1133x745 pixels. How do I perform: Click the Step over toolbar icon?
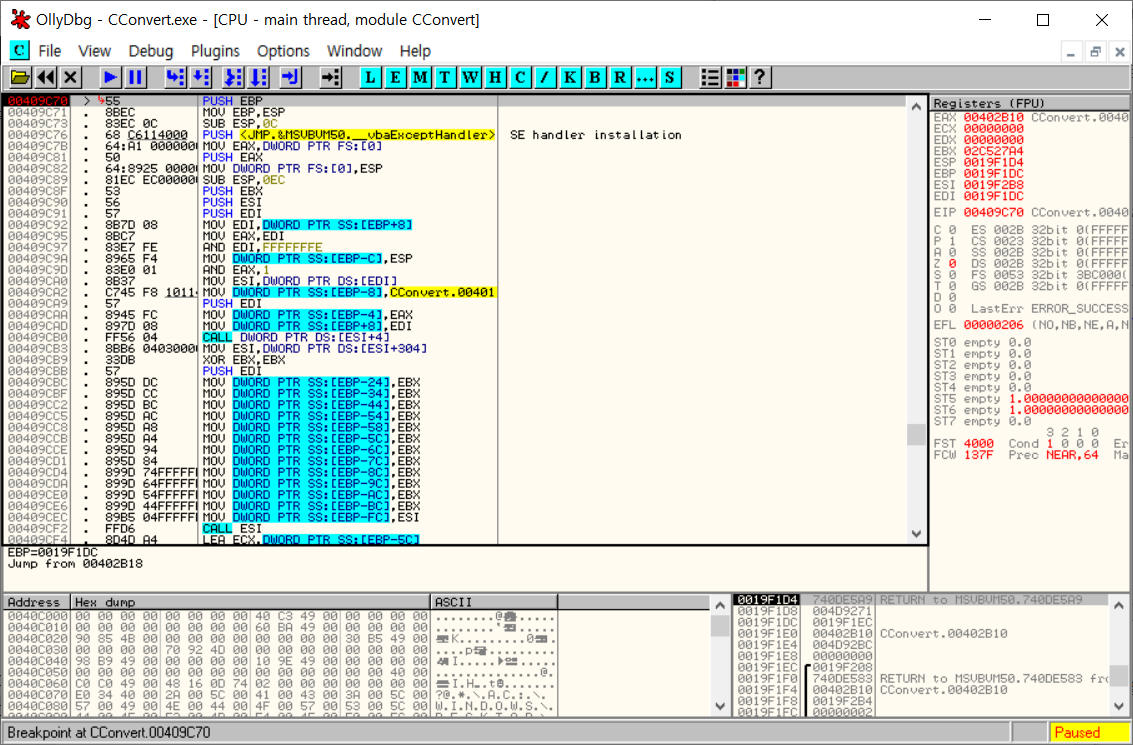[x=200, y=77]
